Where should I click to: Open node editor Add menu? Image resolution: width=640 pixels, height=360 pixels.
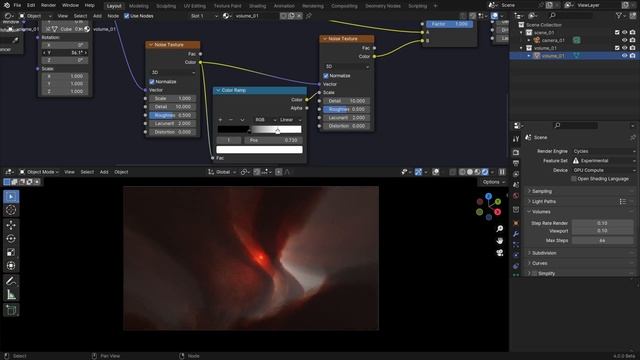click(x=97, y=16)
